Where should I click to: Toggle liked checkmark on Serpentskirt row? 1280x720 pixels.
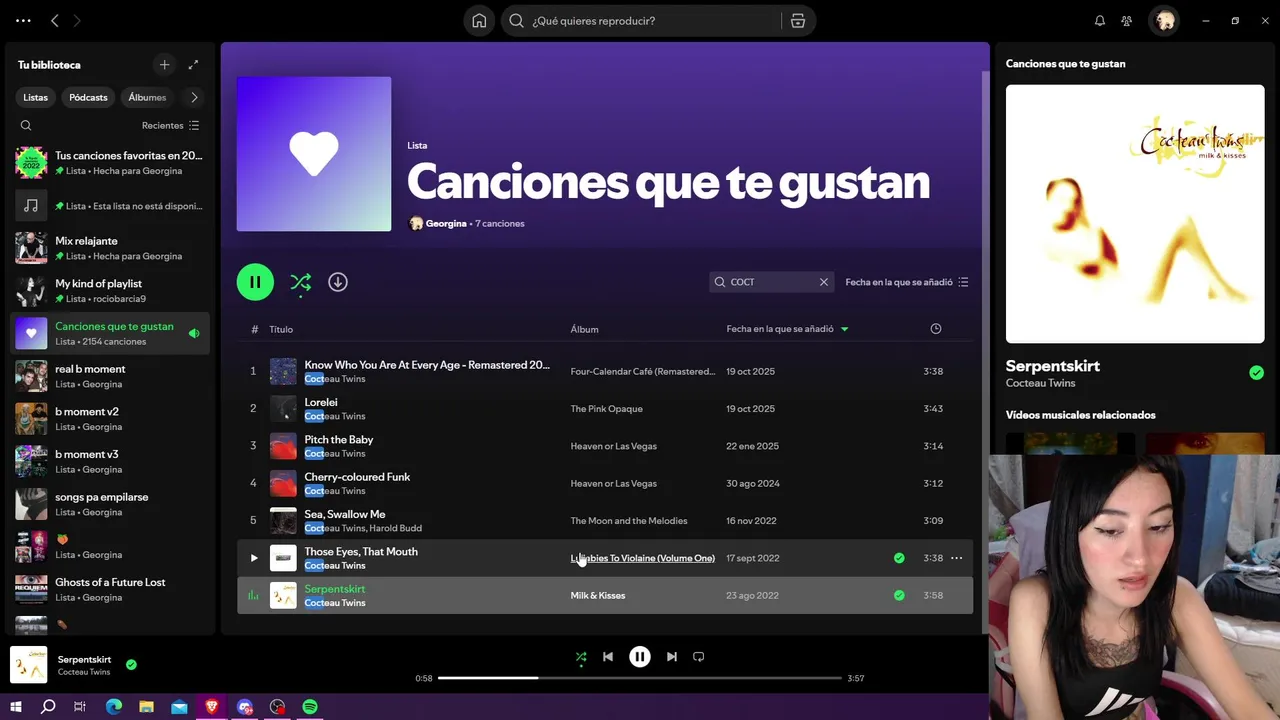click(x=899, y=595)
